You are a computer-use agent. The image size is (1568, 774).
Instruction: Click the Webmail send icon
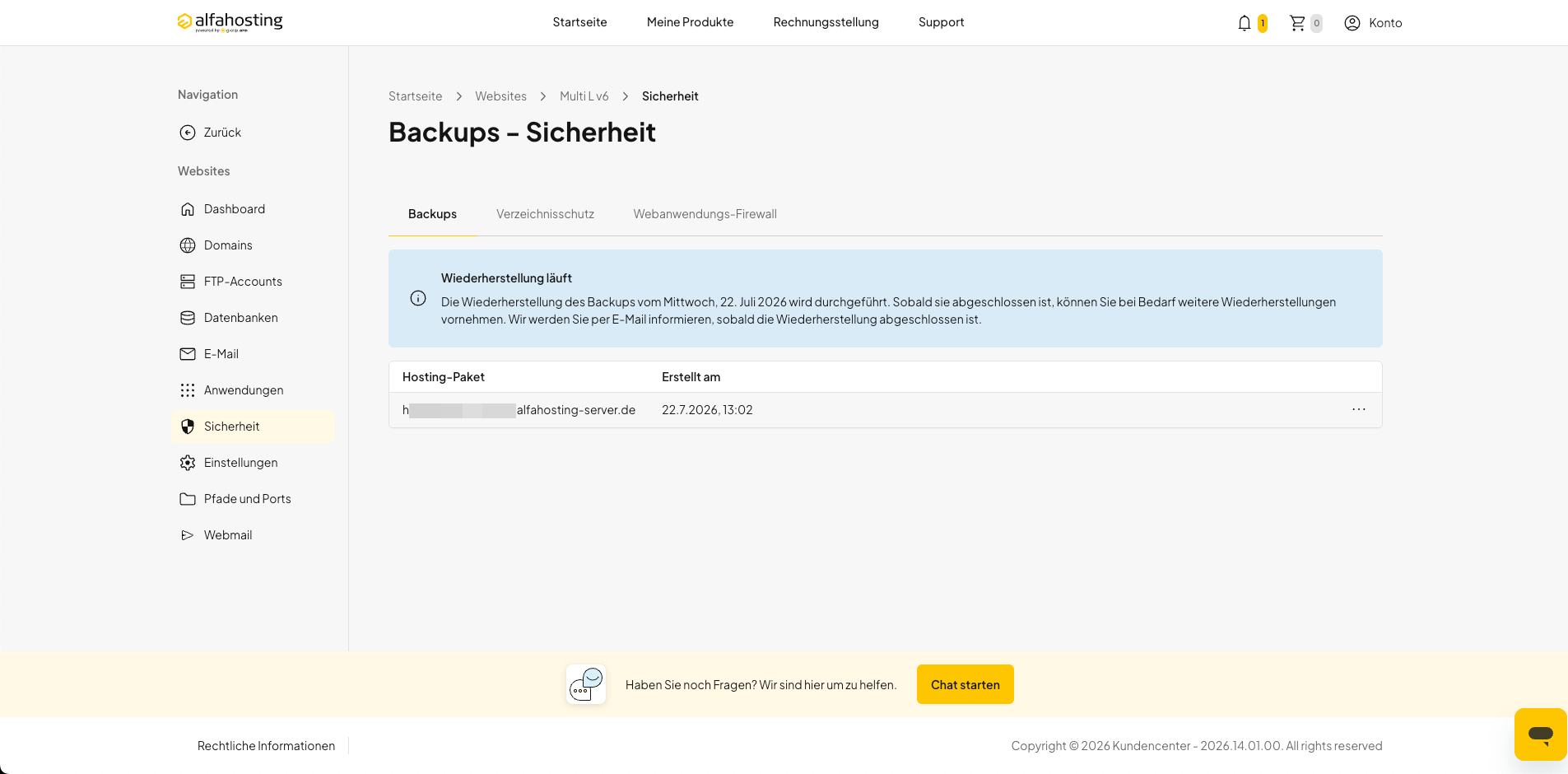click(x=188, y=535)
